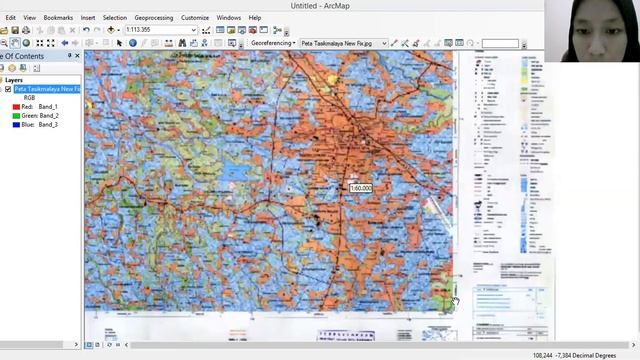Open the Find binoculars tool
This screenshot has height=360, width=640.
[182, 43]
